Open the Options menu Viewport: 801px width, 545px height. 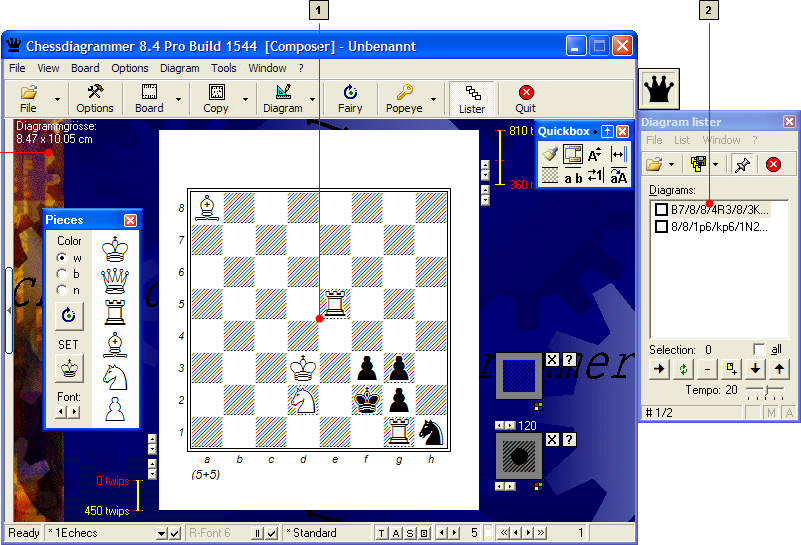(130, 68)
